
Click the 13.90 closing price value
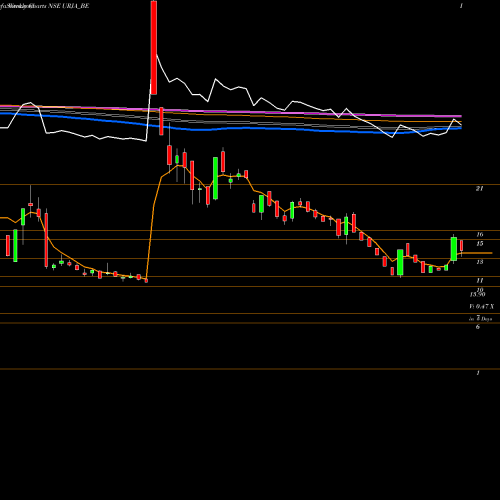[477, 295]
